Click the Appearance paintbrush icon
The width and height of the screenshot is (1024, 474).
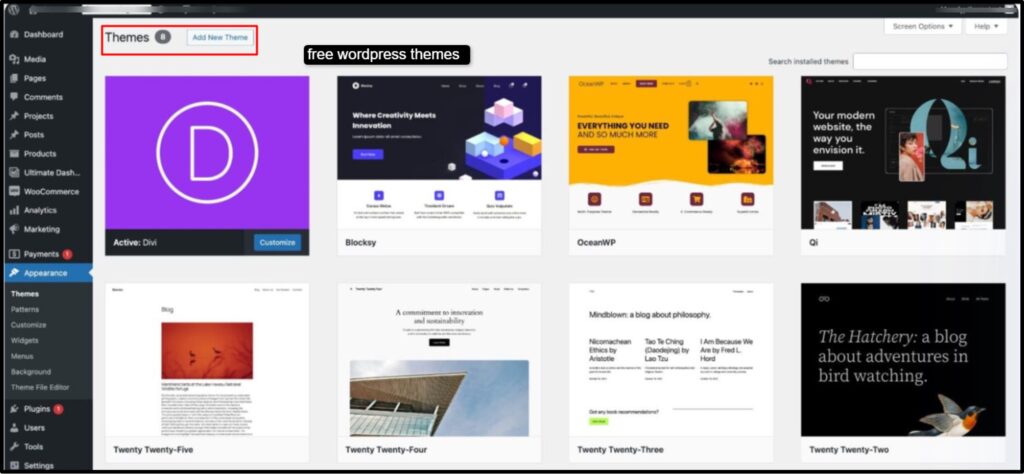(x=14, y=273)
